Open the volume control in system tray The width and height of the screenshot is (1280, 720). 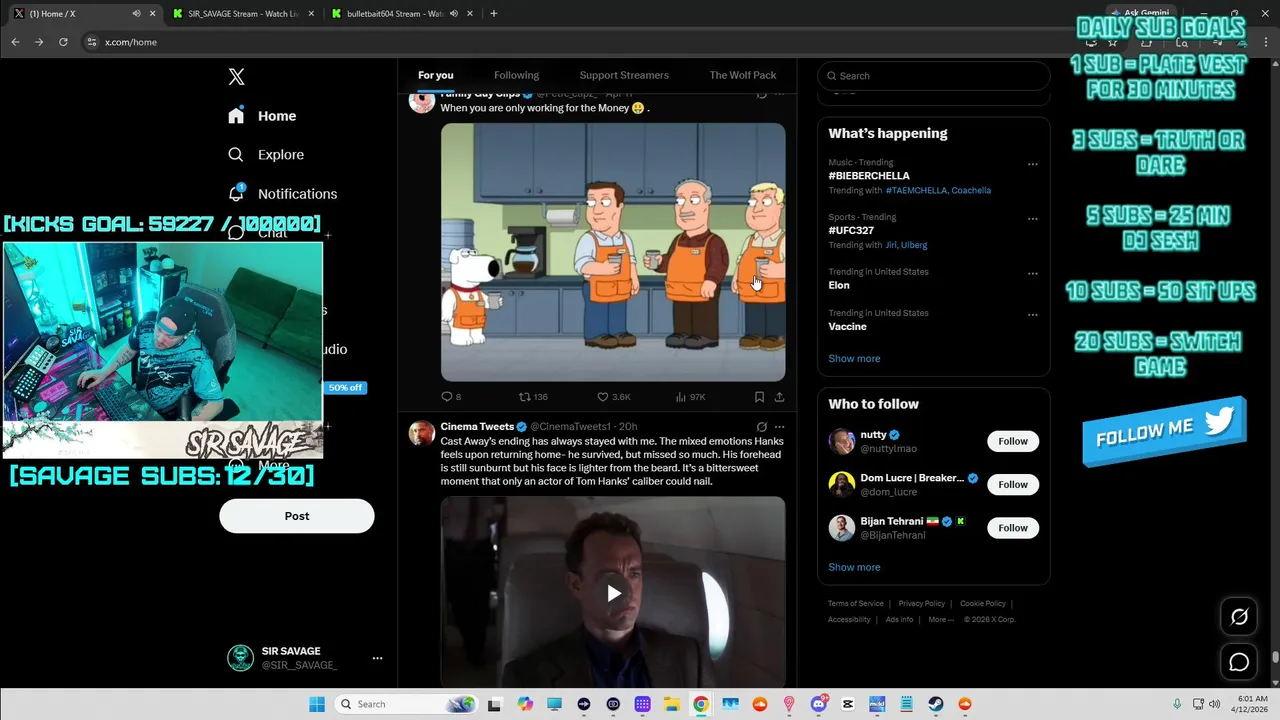click(1214, 704)
